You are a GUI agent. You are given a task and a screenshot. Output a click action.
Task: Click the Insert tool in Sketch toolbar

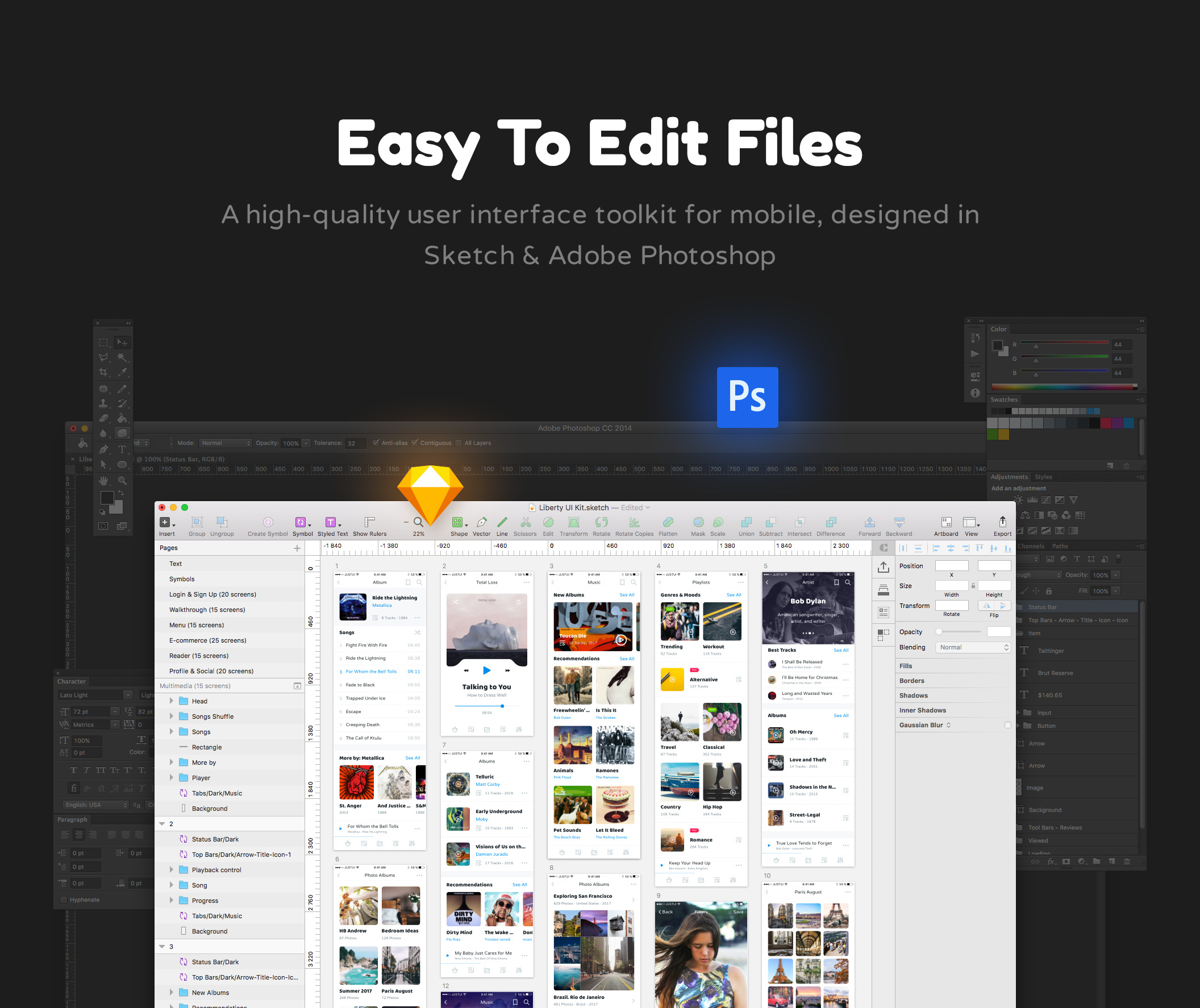(x=165, y=522)
